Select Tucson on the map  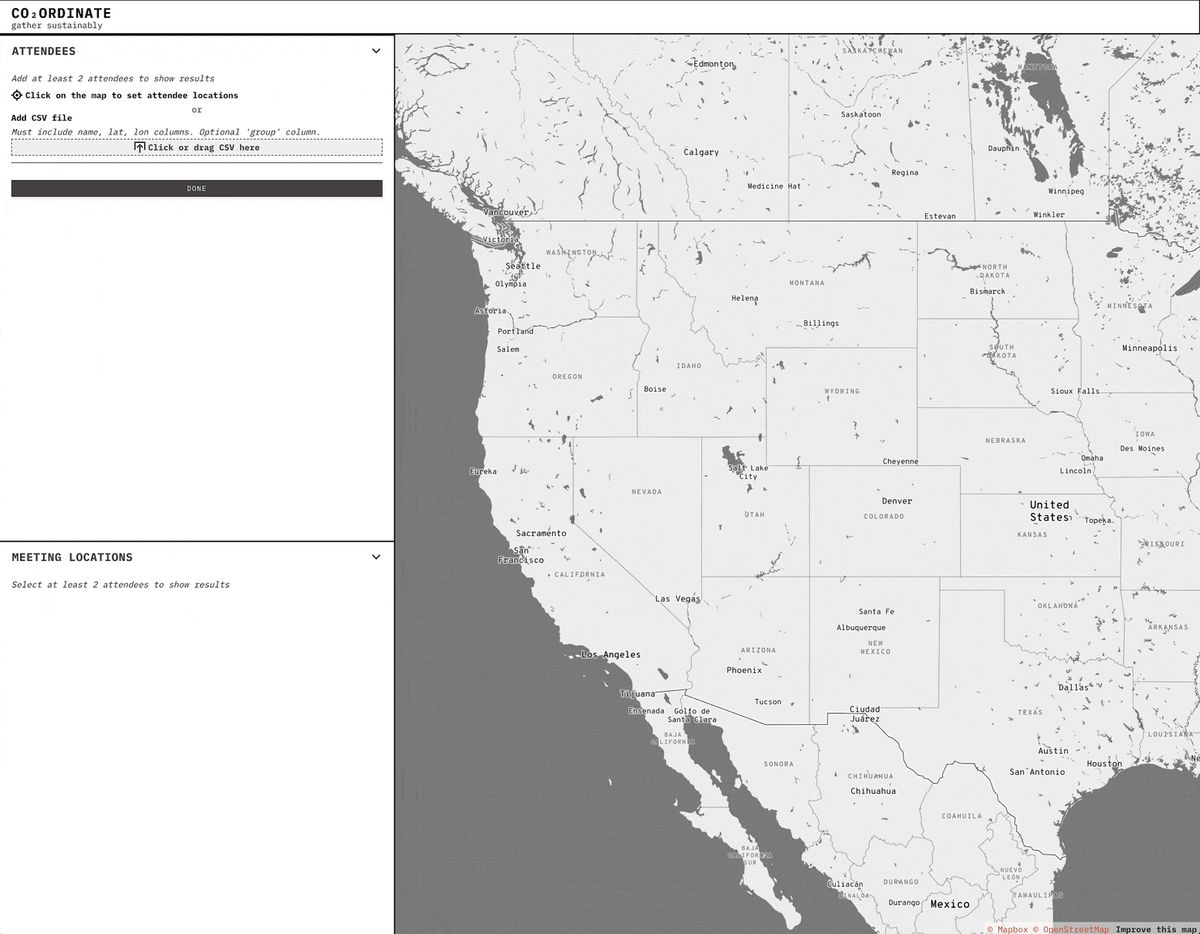pos(768,701)
